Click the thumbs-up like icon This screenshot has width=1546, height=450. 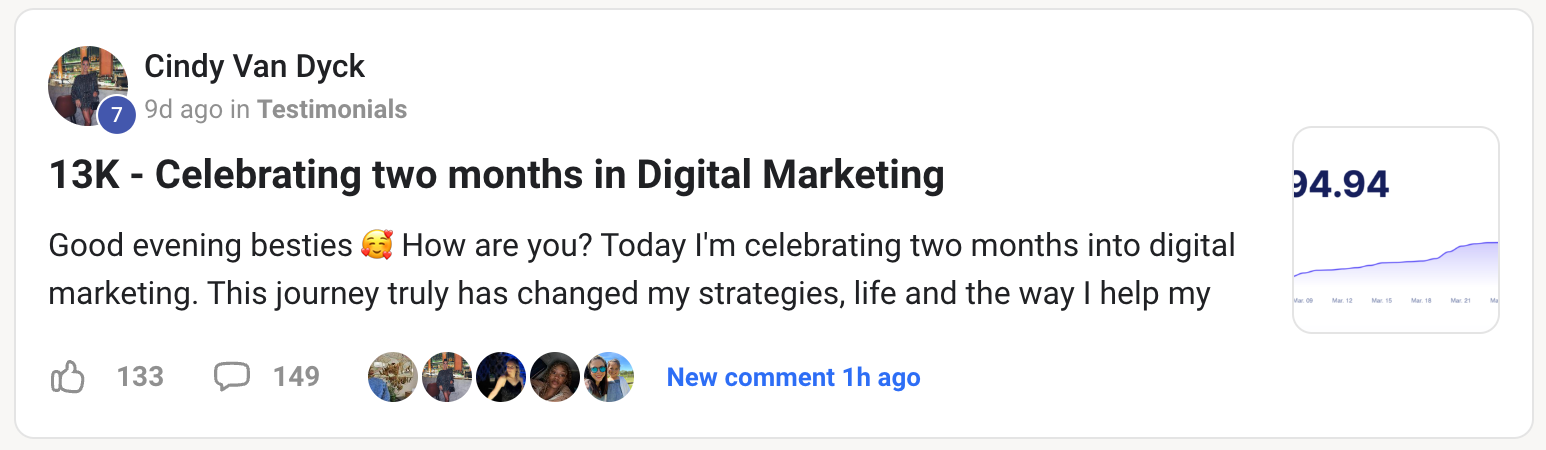point(67,377)
